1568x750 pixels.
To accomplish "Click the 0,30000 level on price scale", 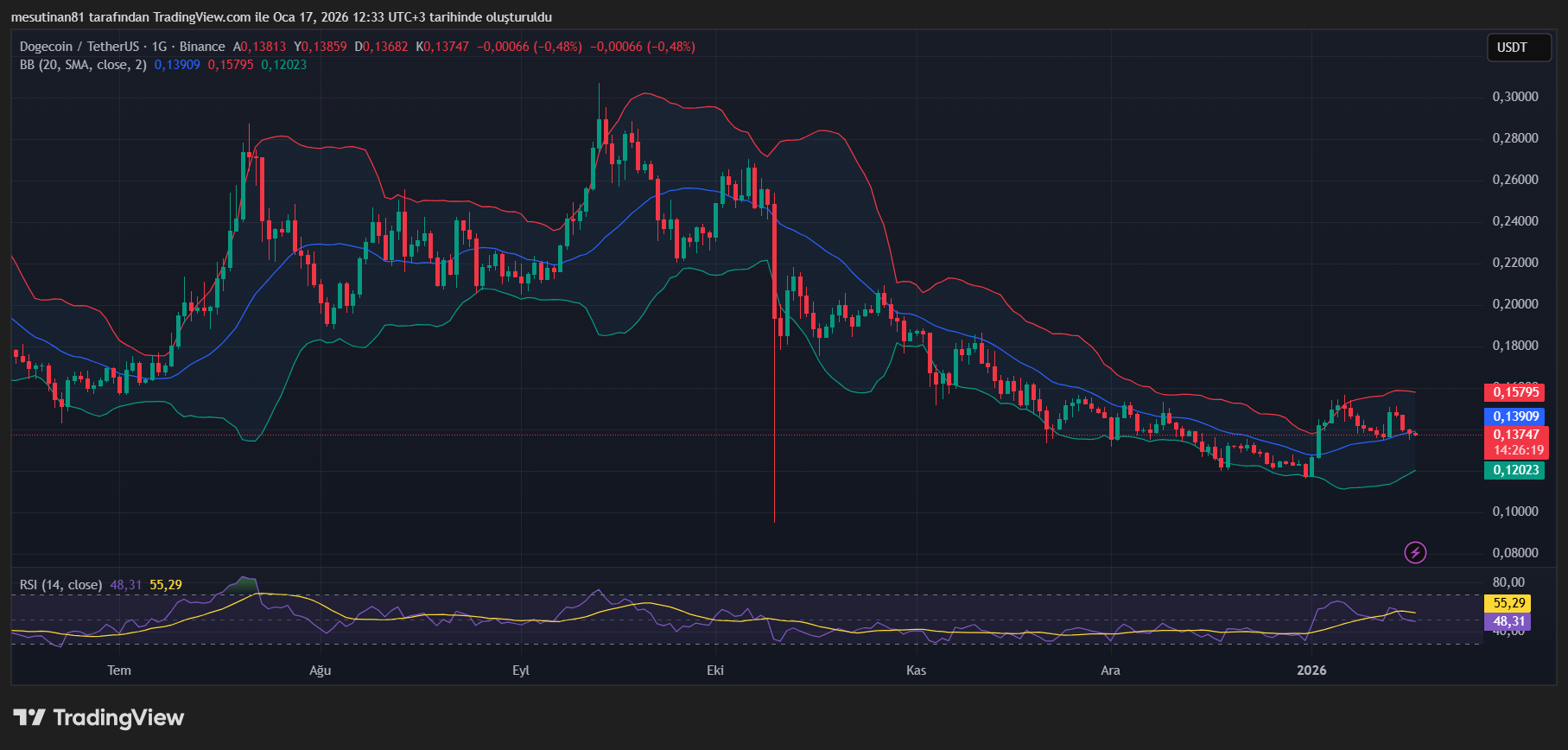I will (x=1515, y=97).
